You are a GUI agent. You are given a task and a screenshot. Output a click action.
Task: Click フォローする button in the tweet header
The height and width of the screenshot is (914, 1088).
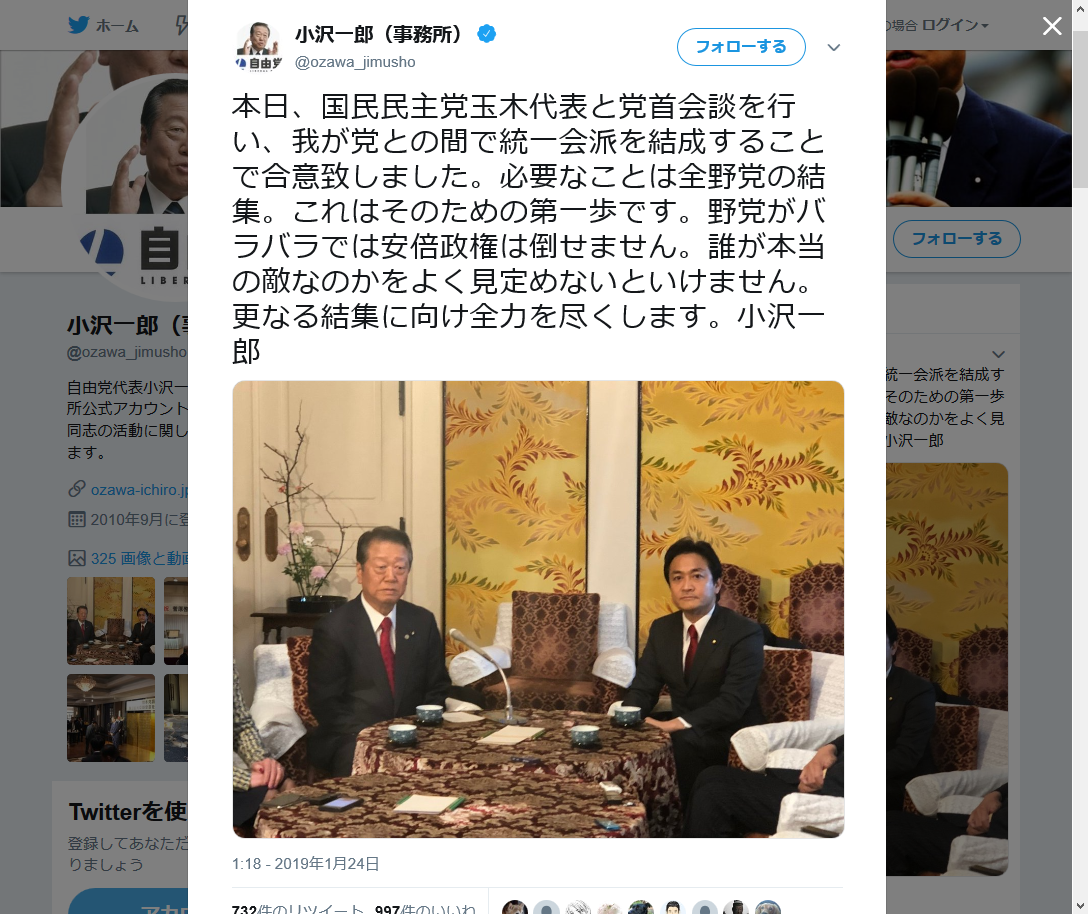741,46
